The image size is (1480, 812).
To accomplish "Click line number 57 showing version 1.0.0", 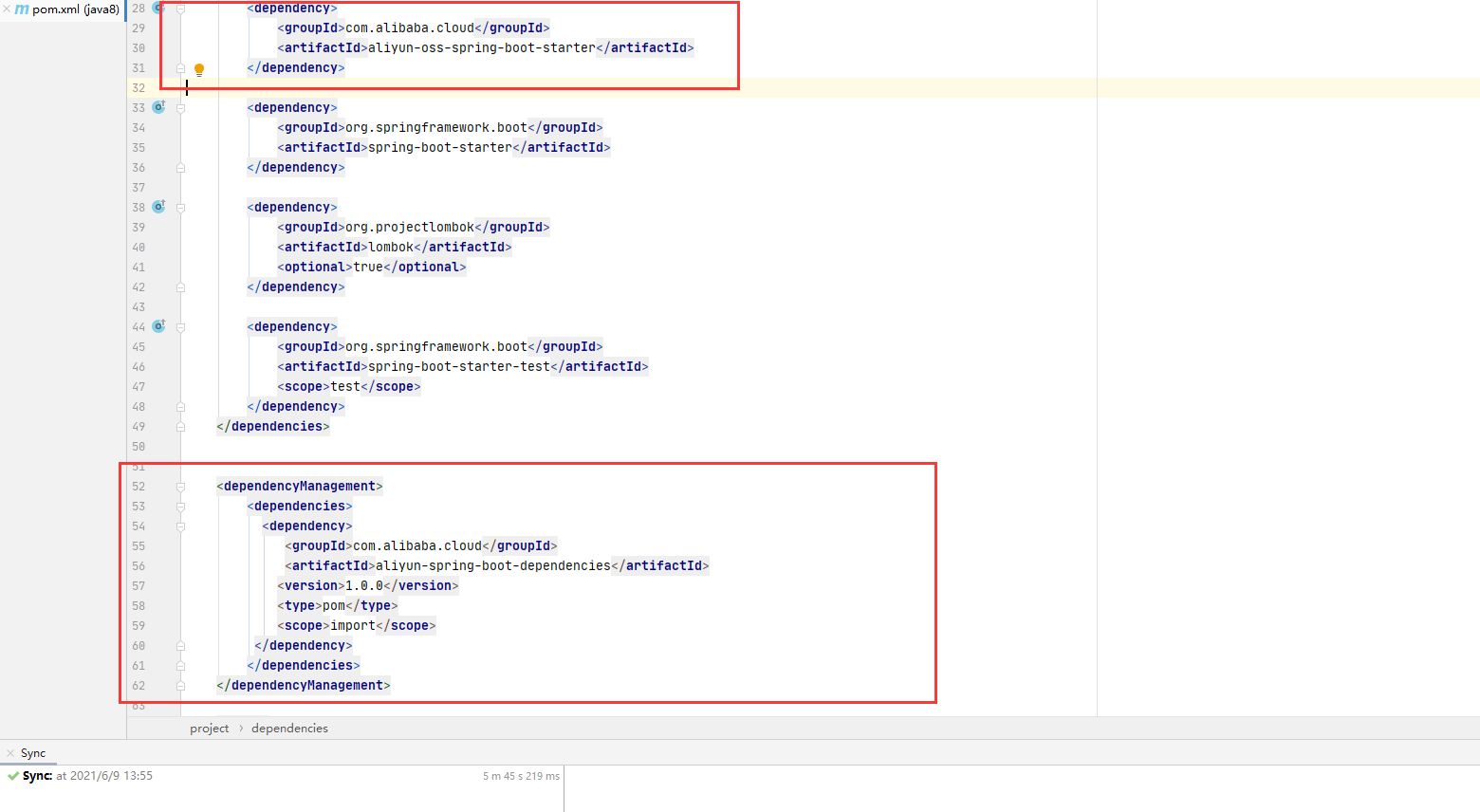I will 139,585.
